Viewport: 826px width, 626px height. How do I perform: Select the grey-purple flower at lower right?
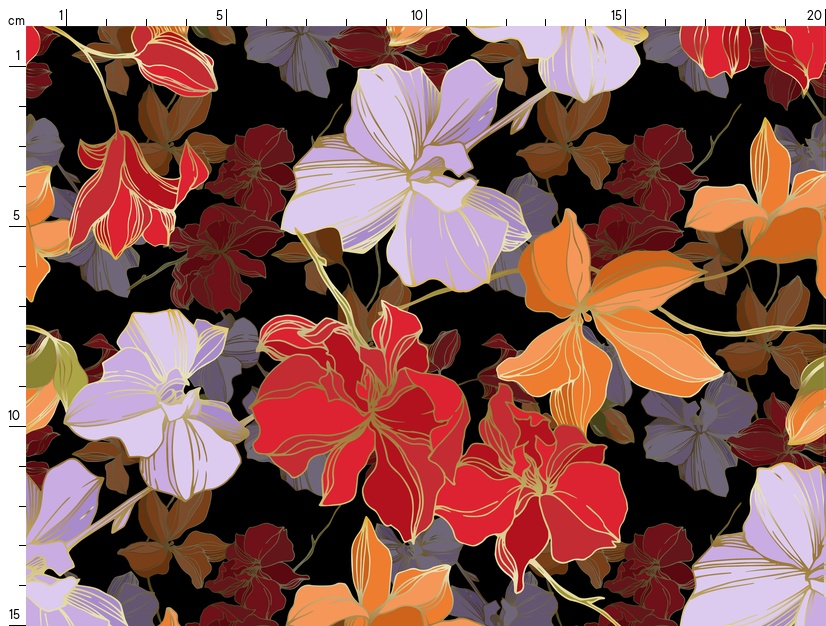(x=695, y=430)
